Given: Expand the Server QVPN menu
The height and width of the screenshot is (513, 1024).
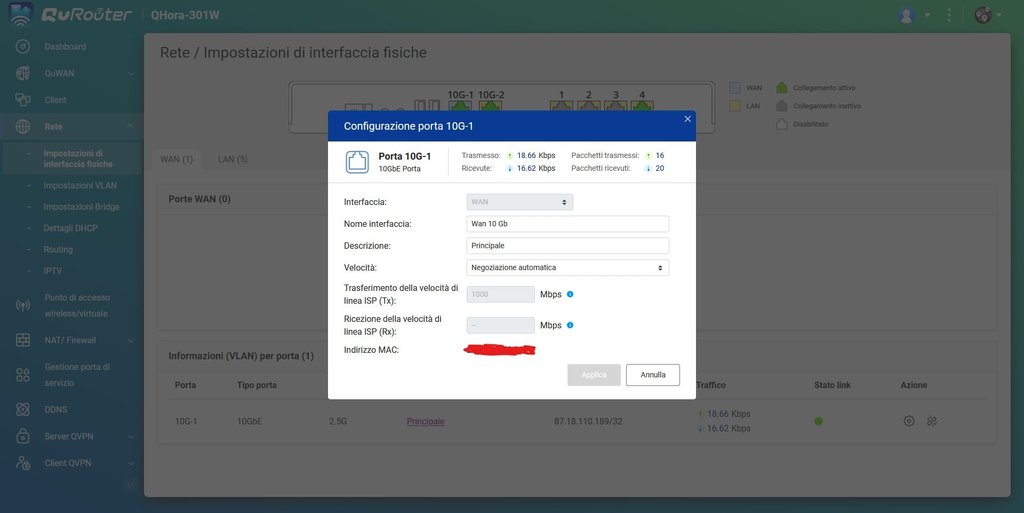Looking at the screenshot, I should coord(130,436).
